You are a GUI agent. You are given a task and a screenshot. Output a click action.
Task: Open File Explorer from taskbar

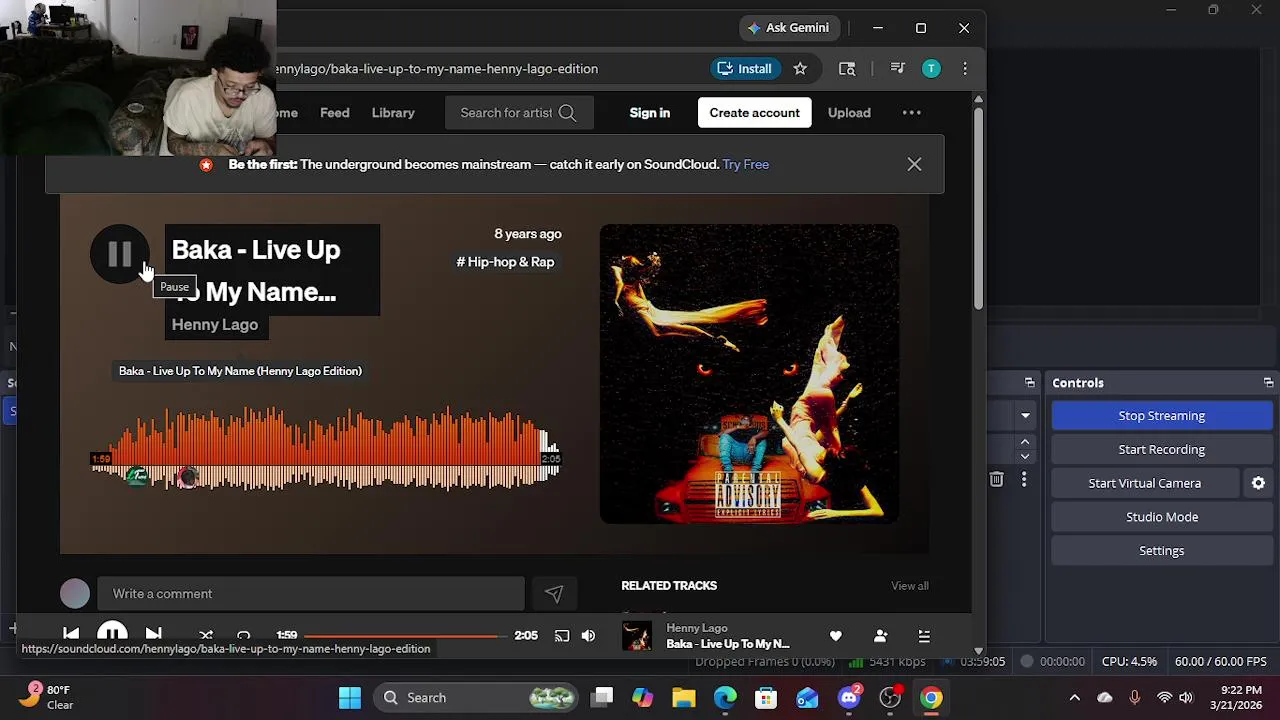(684, 698)
